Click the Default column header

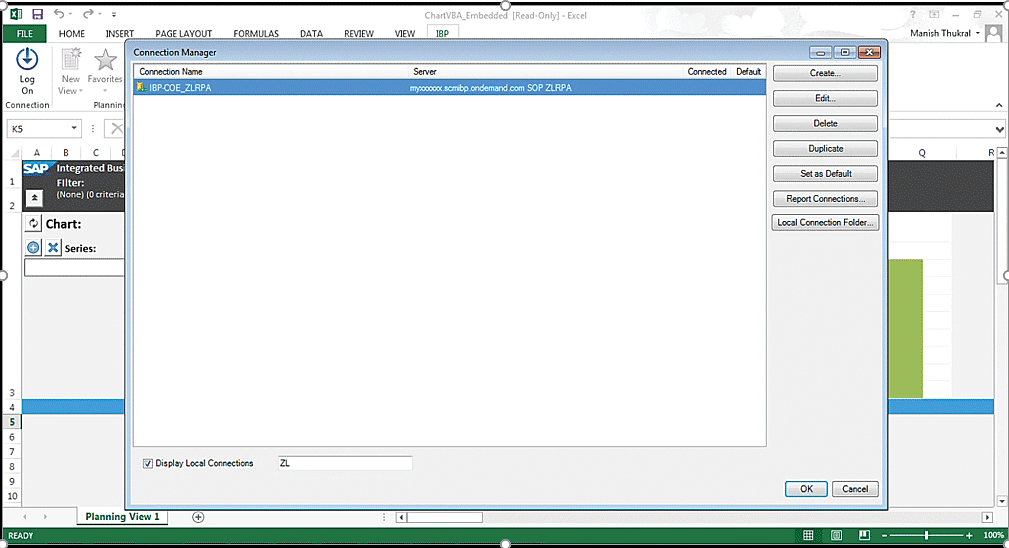point(748,71)
